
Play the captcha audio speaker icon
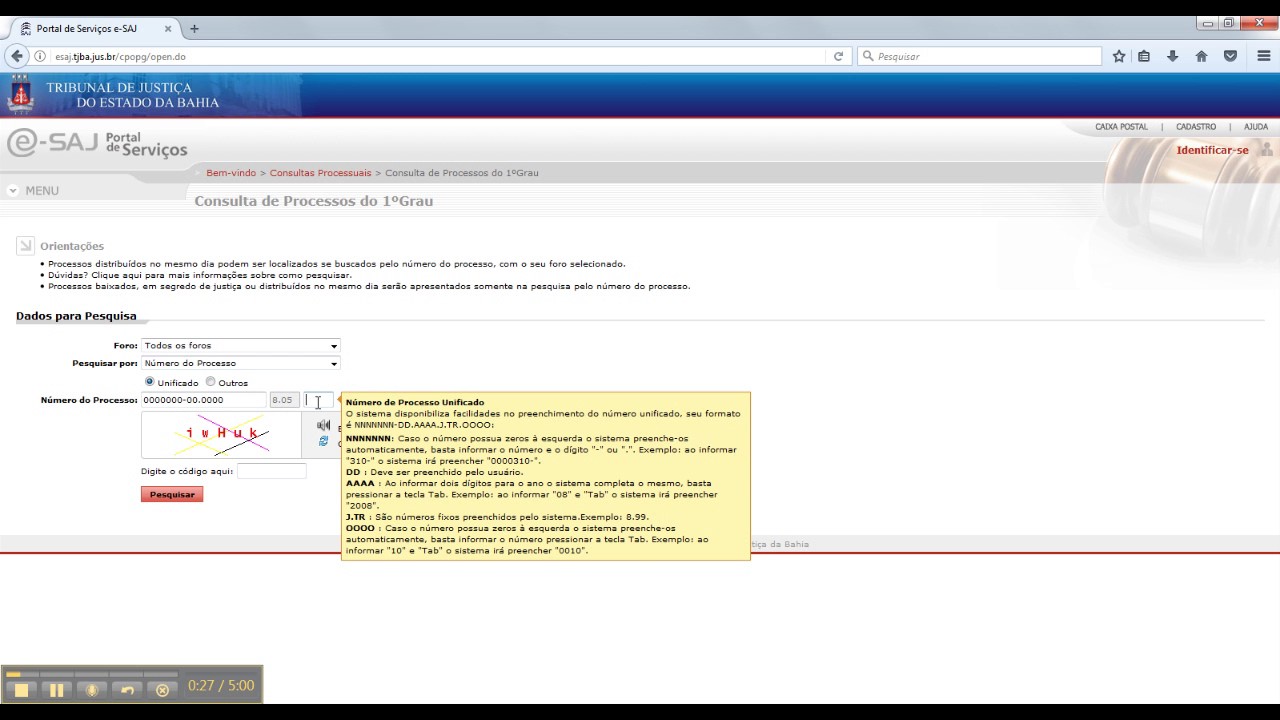pyautogui.click(x=323, y=425)
